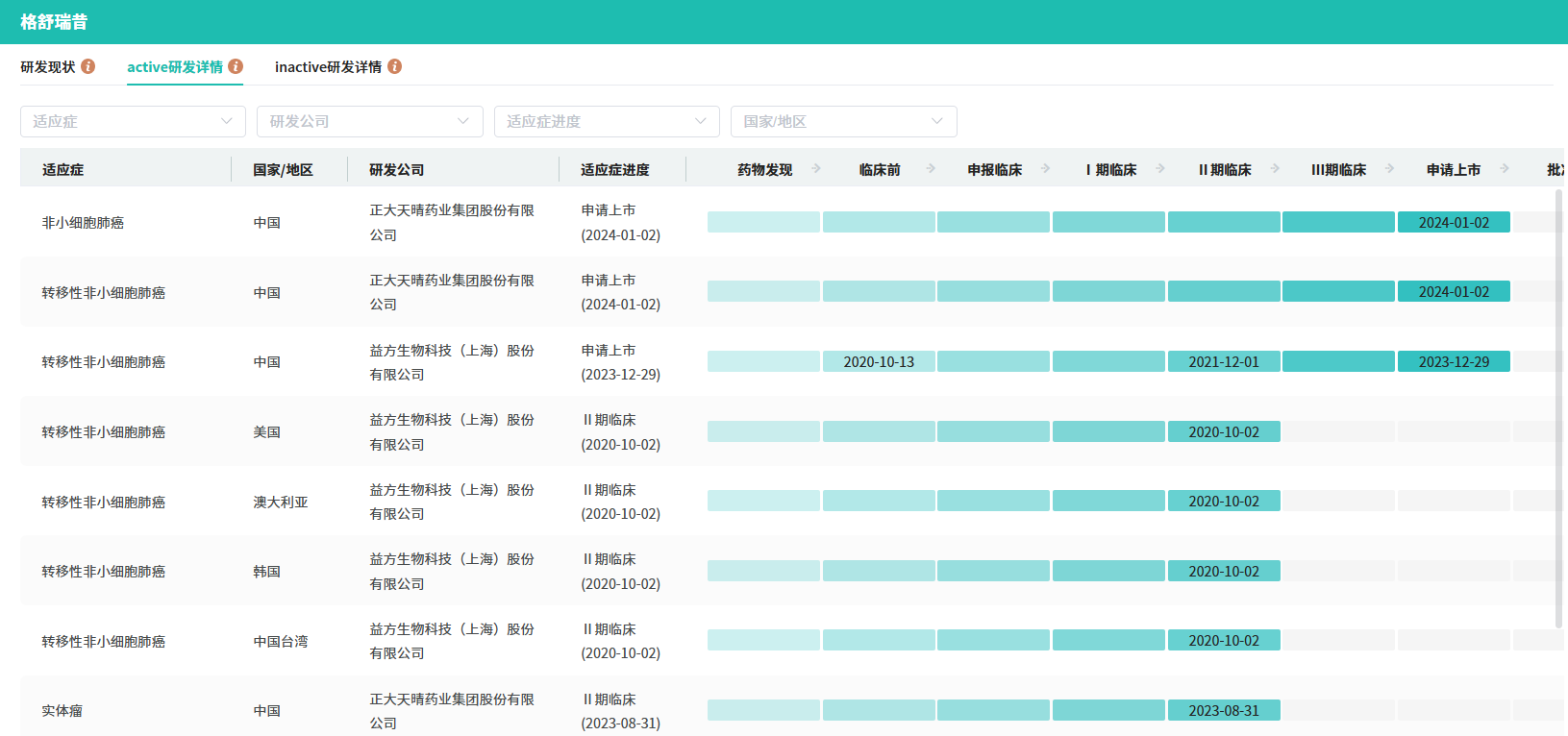Screen dimensions: 1568x736
Task: Switch to the inactive研发详情 tab
Action: (328, 67)
